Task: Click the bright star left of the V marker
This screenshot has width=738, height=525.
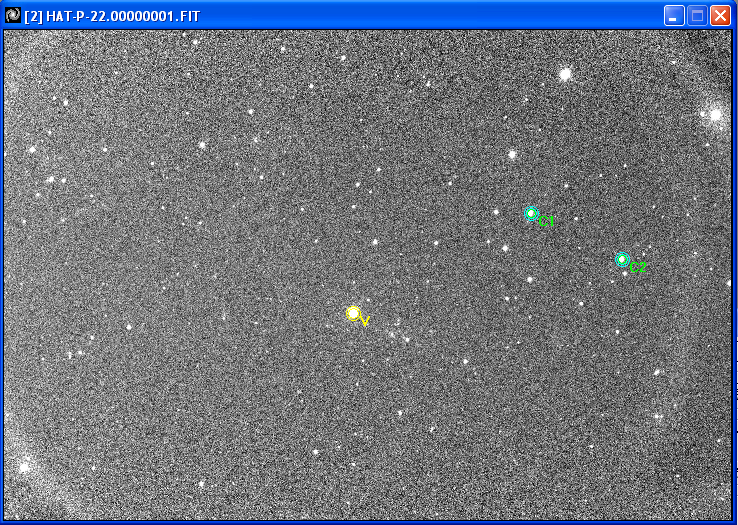Action: 129,326
